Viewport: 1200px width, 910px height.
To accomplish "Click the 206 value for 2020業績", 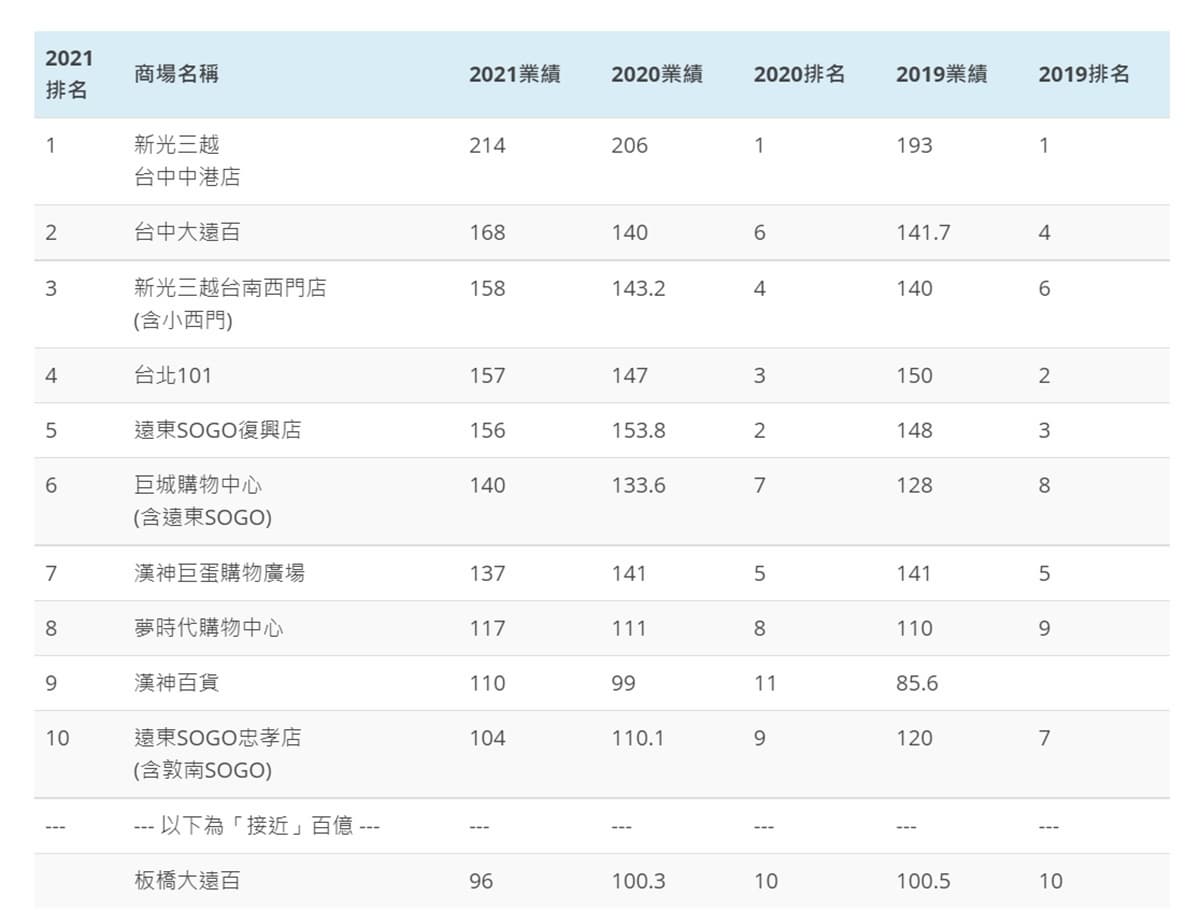I will point(630,145).
